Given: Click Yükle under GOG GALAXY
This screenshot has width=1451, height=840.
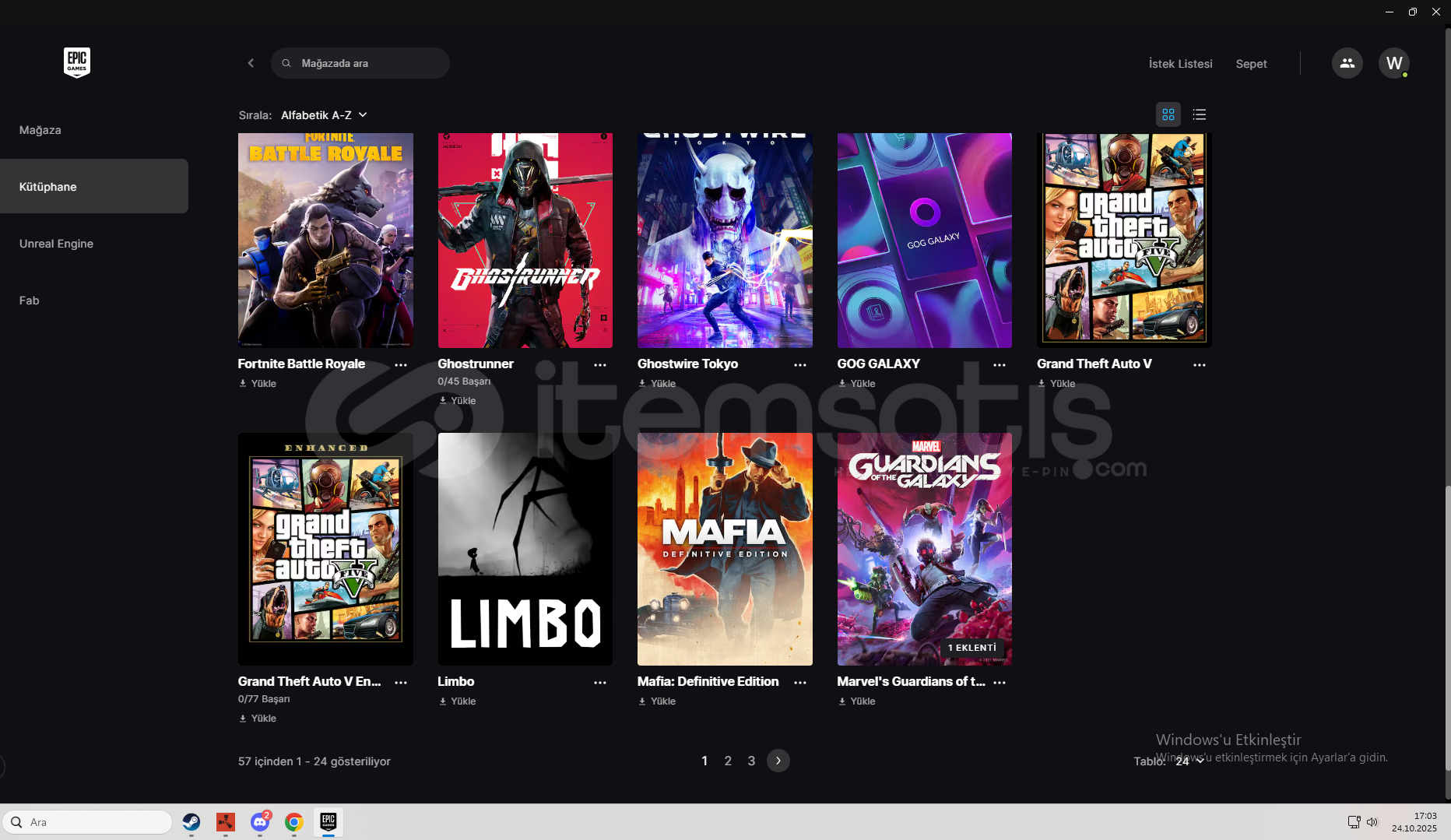Looking at the screenshot, I should 856,384.
